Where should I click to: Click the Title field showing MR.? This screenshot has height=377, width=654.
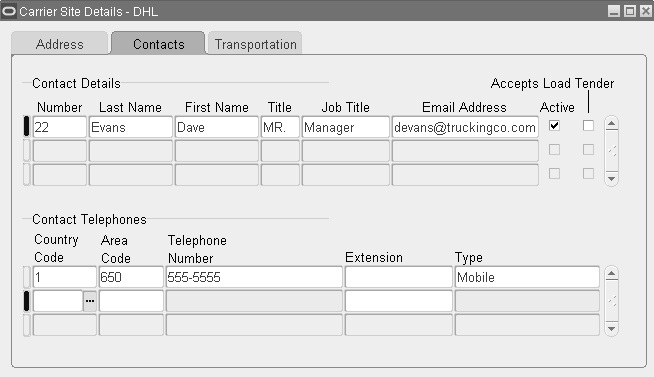[x=280, y=127]
